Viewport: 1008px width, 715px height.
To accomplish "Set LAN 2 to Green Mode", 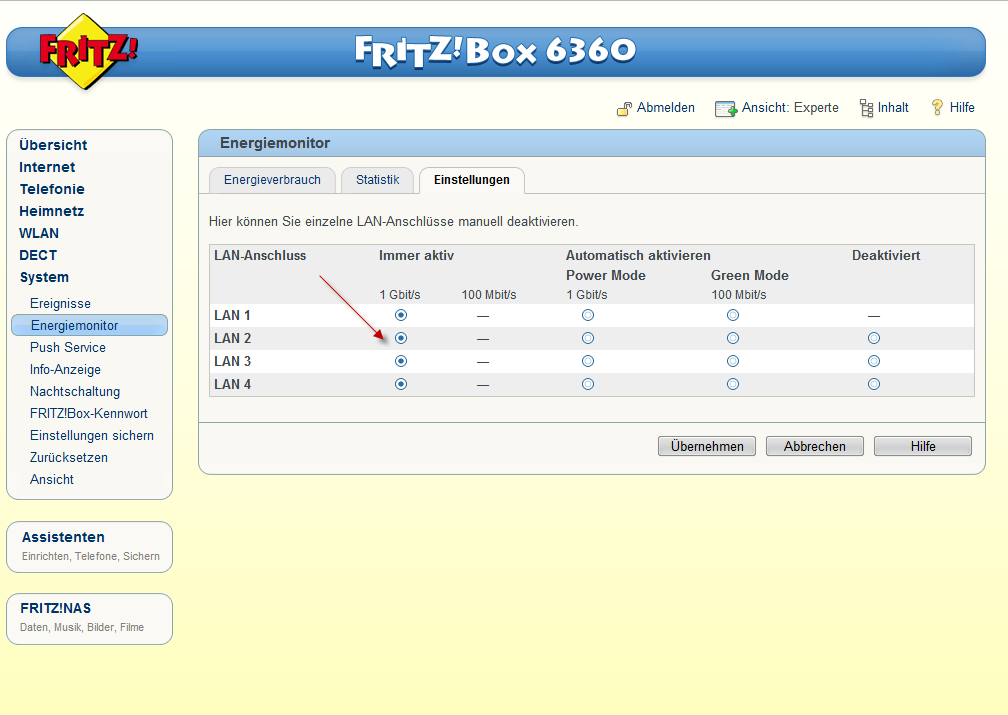I will (x=733, y=338).
